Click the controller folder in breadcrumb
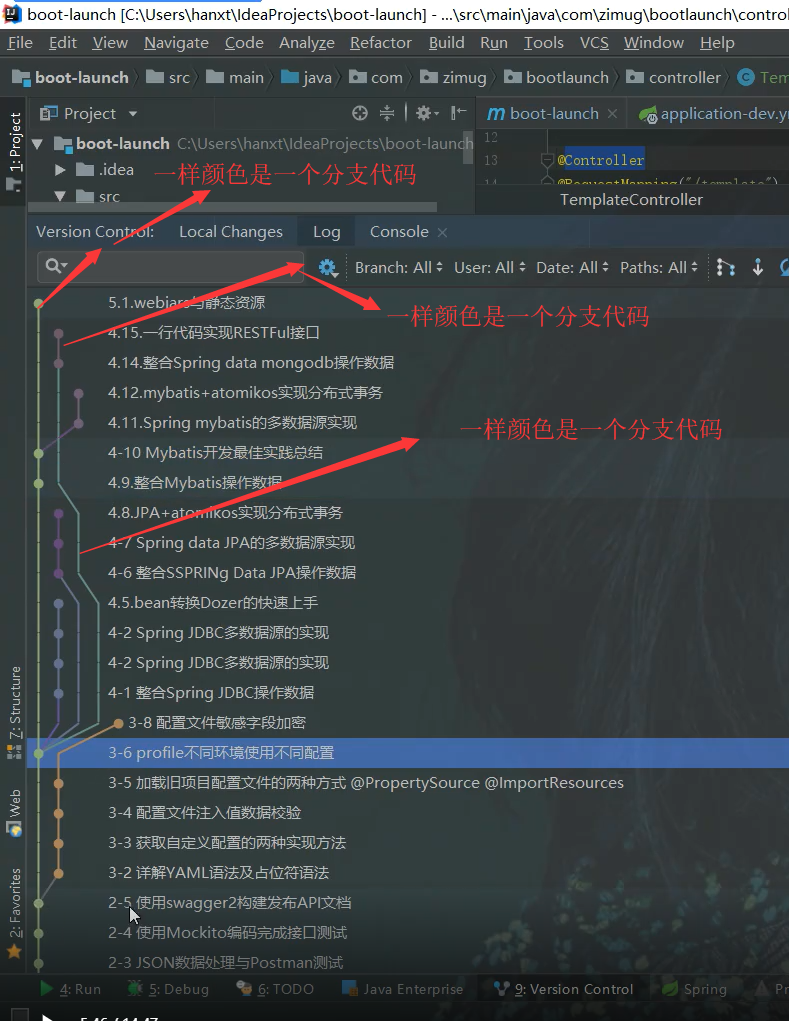This screenshot has width=789, height=1021. pyautogui.click(x=674, y=77)
